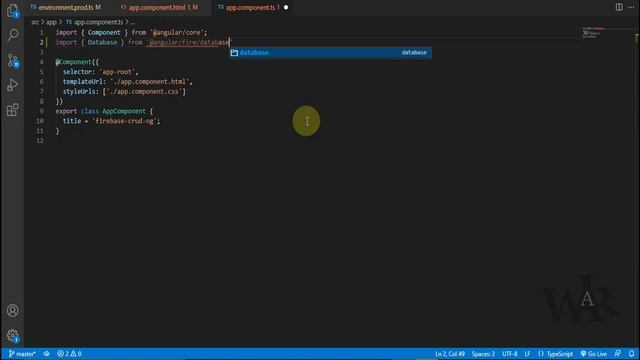Open the Manage gear icon
Viewport: 640px width, 360px height.
(x=13, y=336)
